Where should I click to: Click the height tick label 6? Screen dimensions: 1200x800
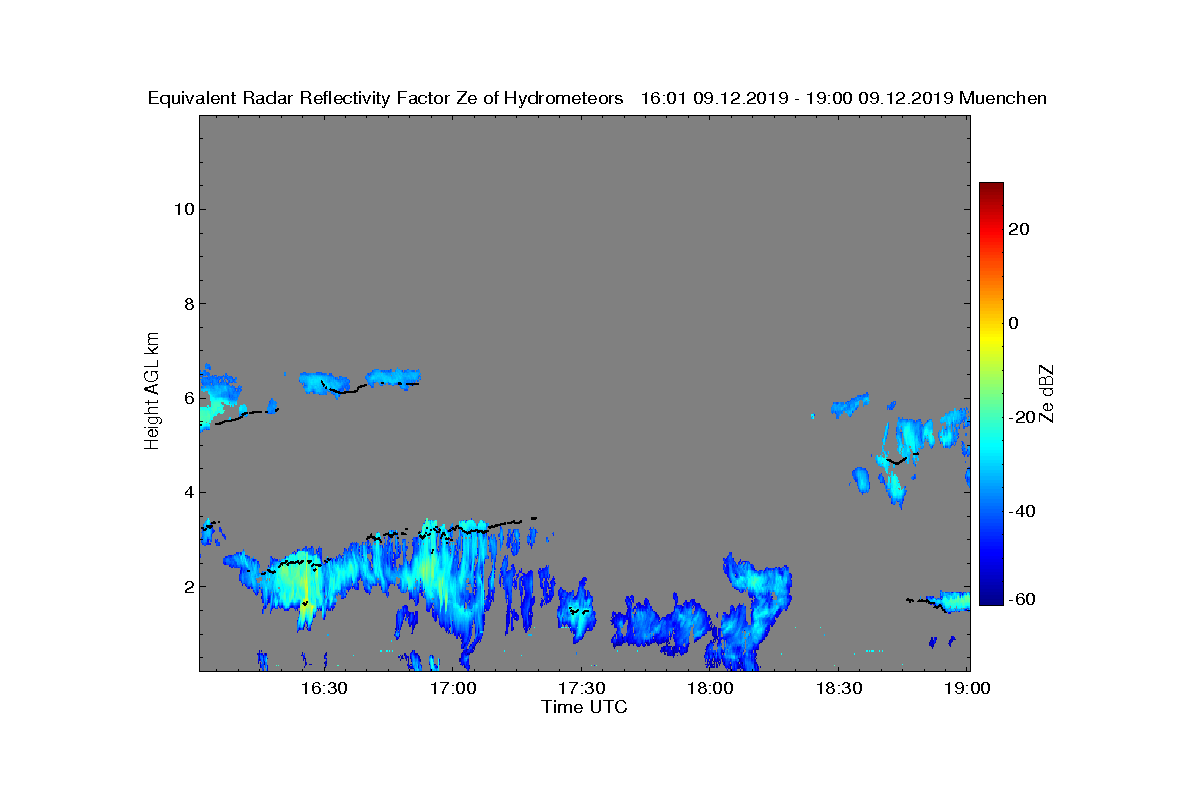pos(187,398)
